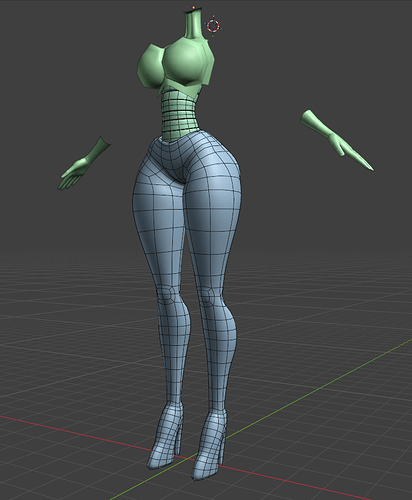Click the knee loop on farther leg

point(169,295)
